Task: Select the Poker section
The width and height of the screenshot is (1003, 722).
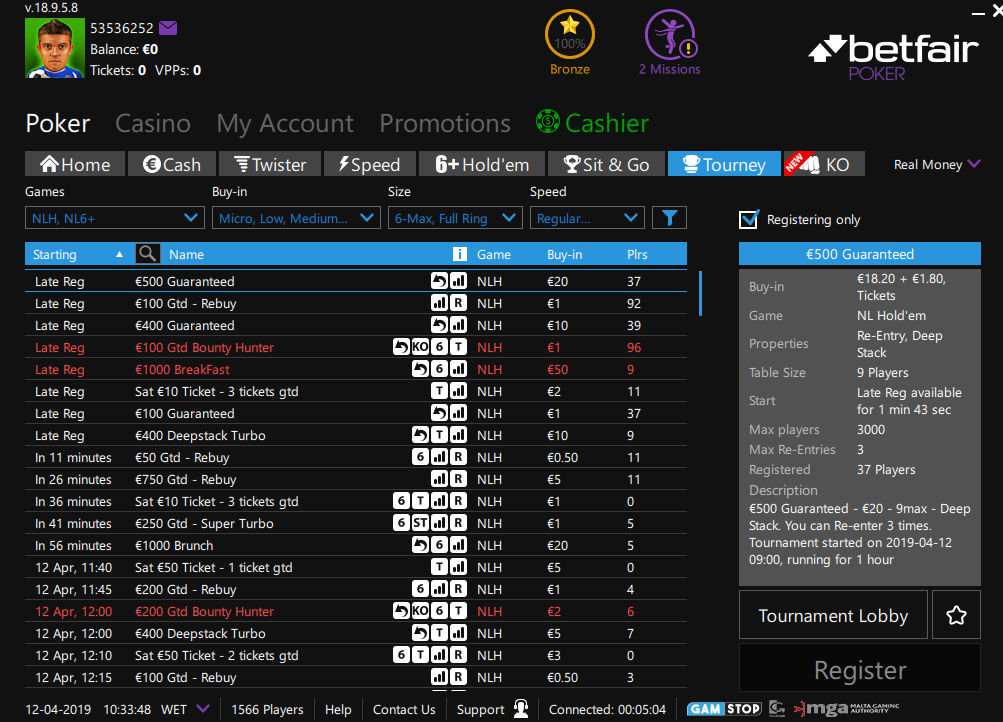Action: tap(58, 123)
